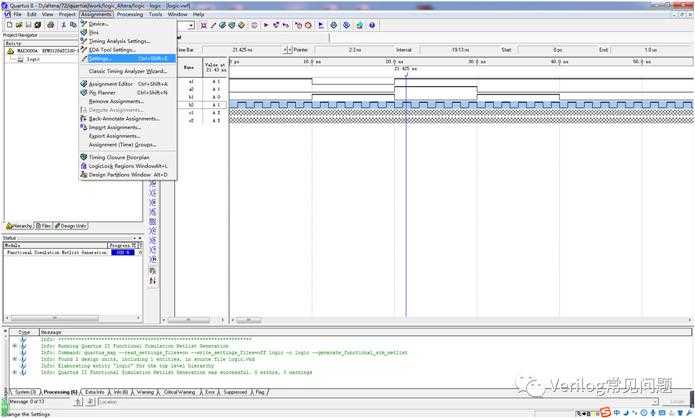Switch to the Design Units tab
The image size is (695, 418).
point(70,226)
